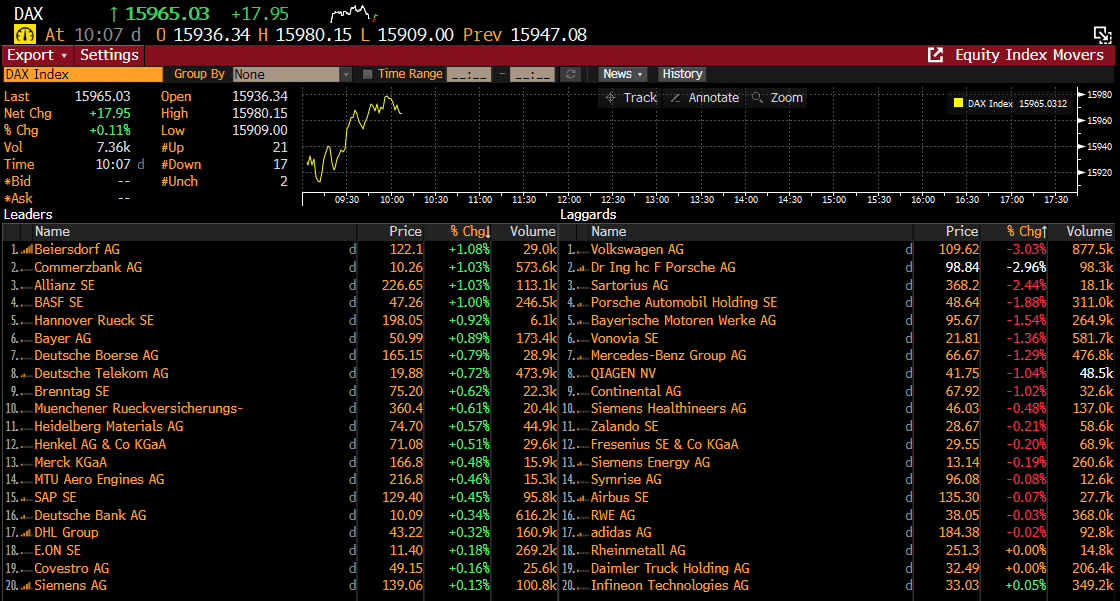The image size is (1120, 601).
Task: Click the Zoom magnifier tool on chart
Action: point(777,97)
